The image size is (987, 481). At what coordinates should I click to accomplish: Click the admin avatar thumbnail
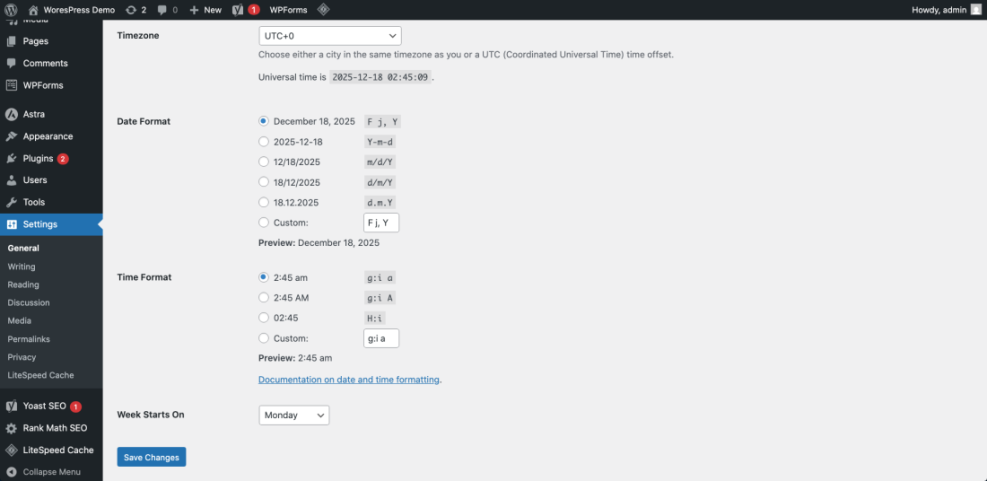pyautogui.click(x=975, y=9)
